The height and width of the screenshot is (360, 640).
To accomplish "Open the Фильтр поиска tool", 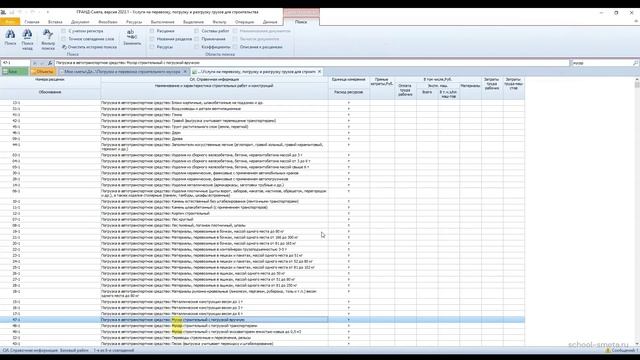I will click(x=48, y=34).
